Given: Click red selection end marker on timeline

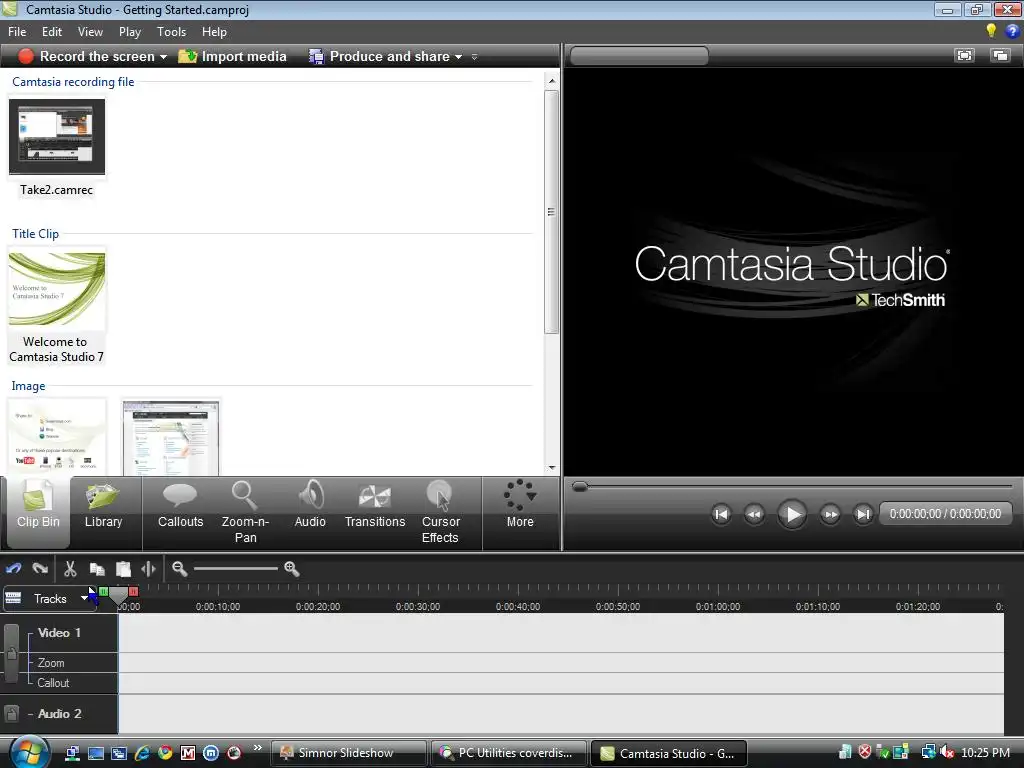Looking at the screenshot, I should (133, 591).
